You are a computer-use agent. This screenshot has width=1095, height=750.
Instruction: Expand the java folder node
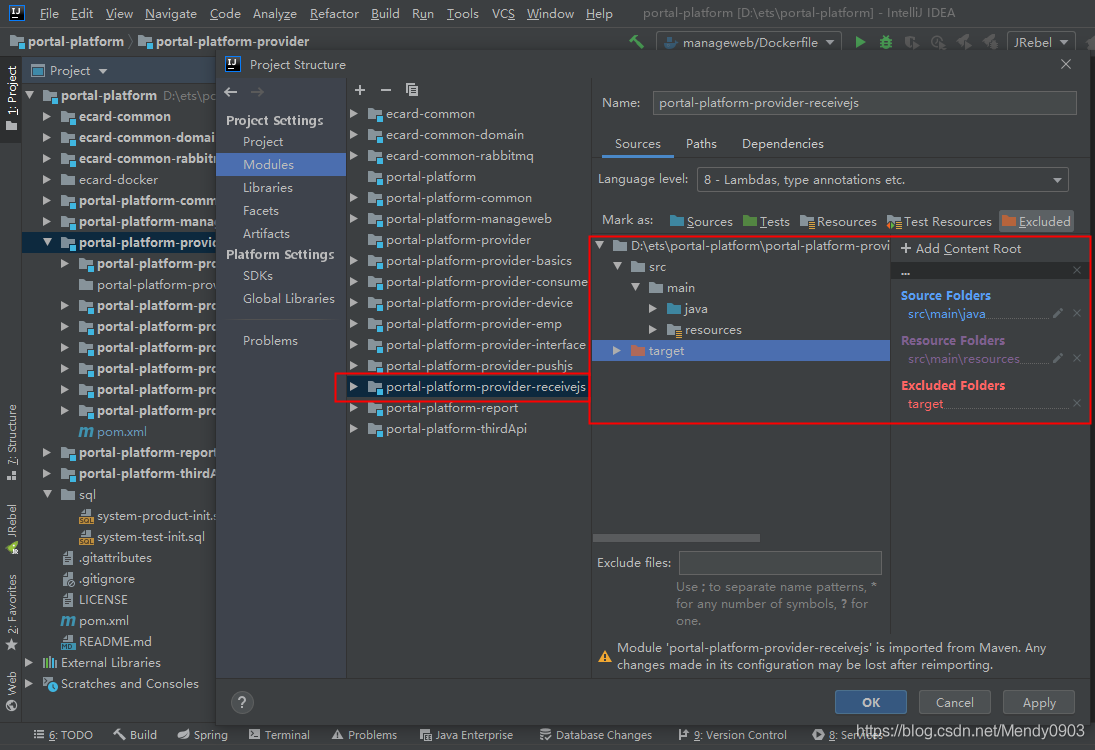point(653,309)
